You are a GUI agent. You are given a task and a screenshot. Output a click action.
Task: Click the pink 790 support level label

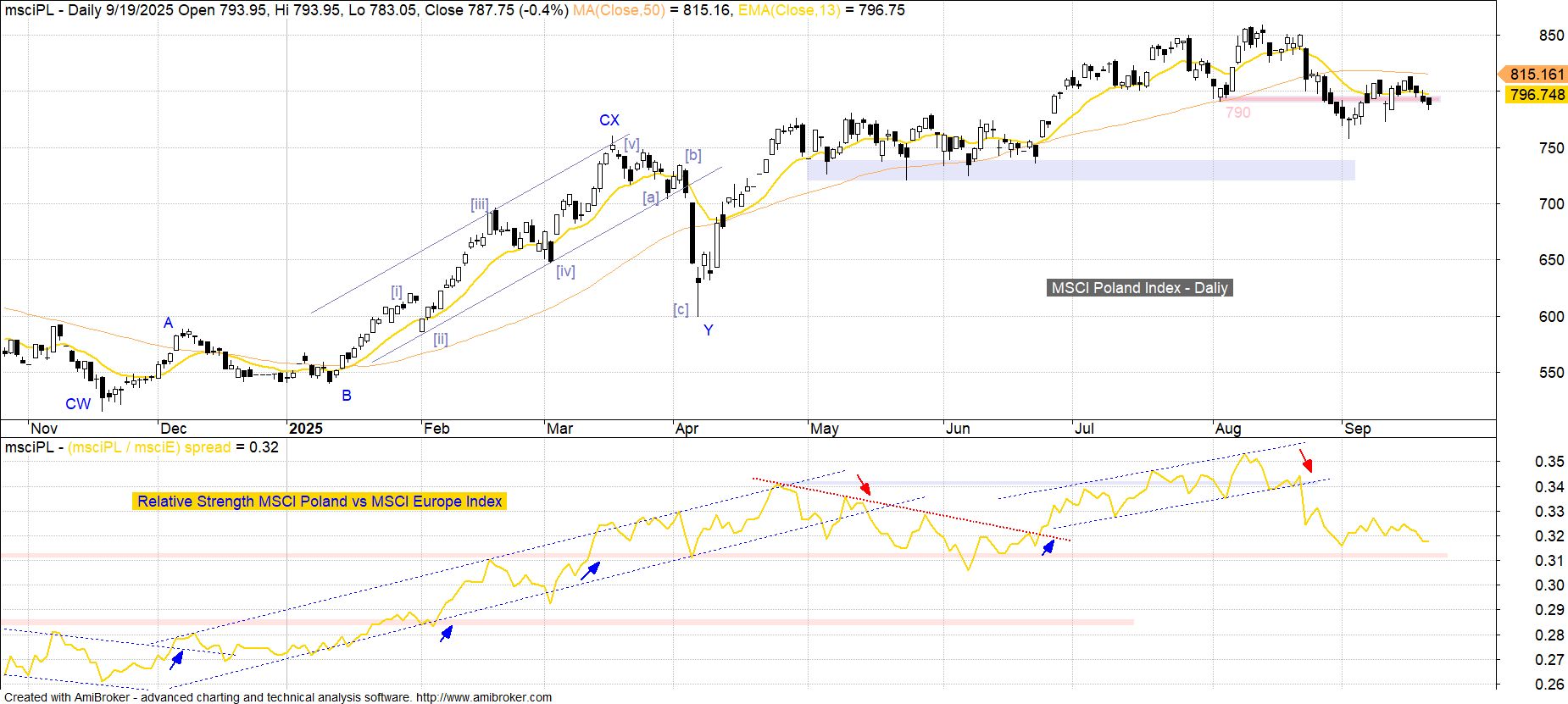pos(1237,113)
